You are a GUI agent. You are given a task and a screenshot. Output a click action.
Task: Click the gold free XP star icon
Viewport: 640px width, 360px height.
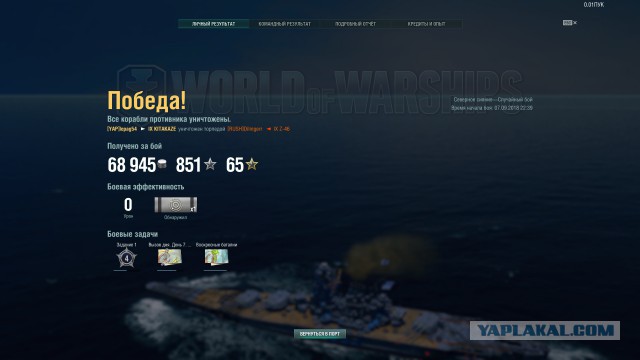pyautogui.click(x=252, y=164)
